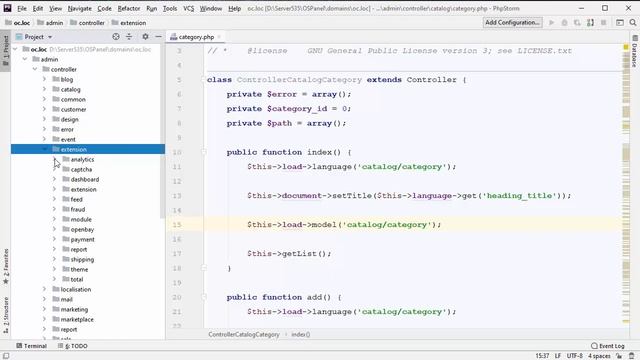
Task: Click the 15:37 cursor position indicator
Action: pos(542,356)
